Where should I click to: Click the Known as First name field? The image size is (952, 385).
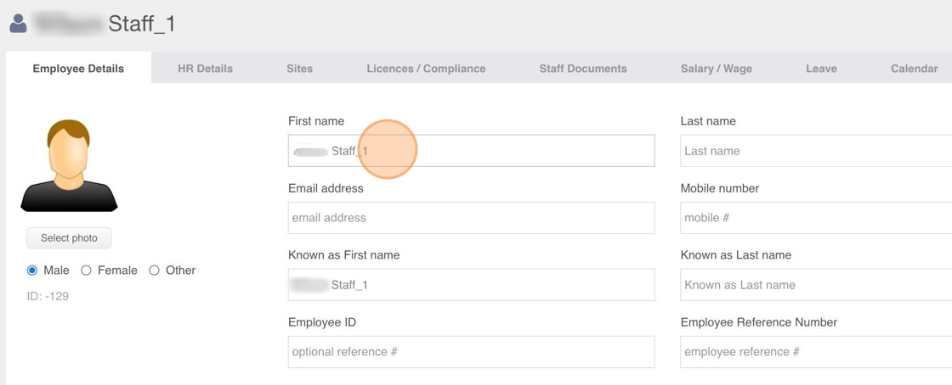point(471,285)
